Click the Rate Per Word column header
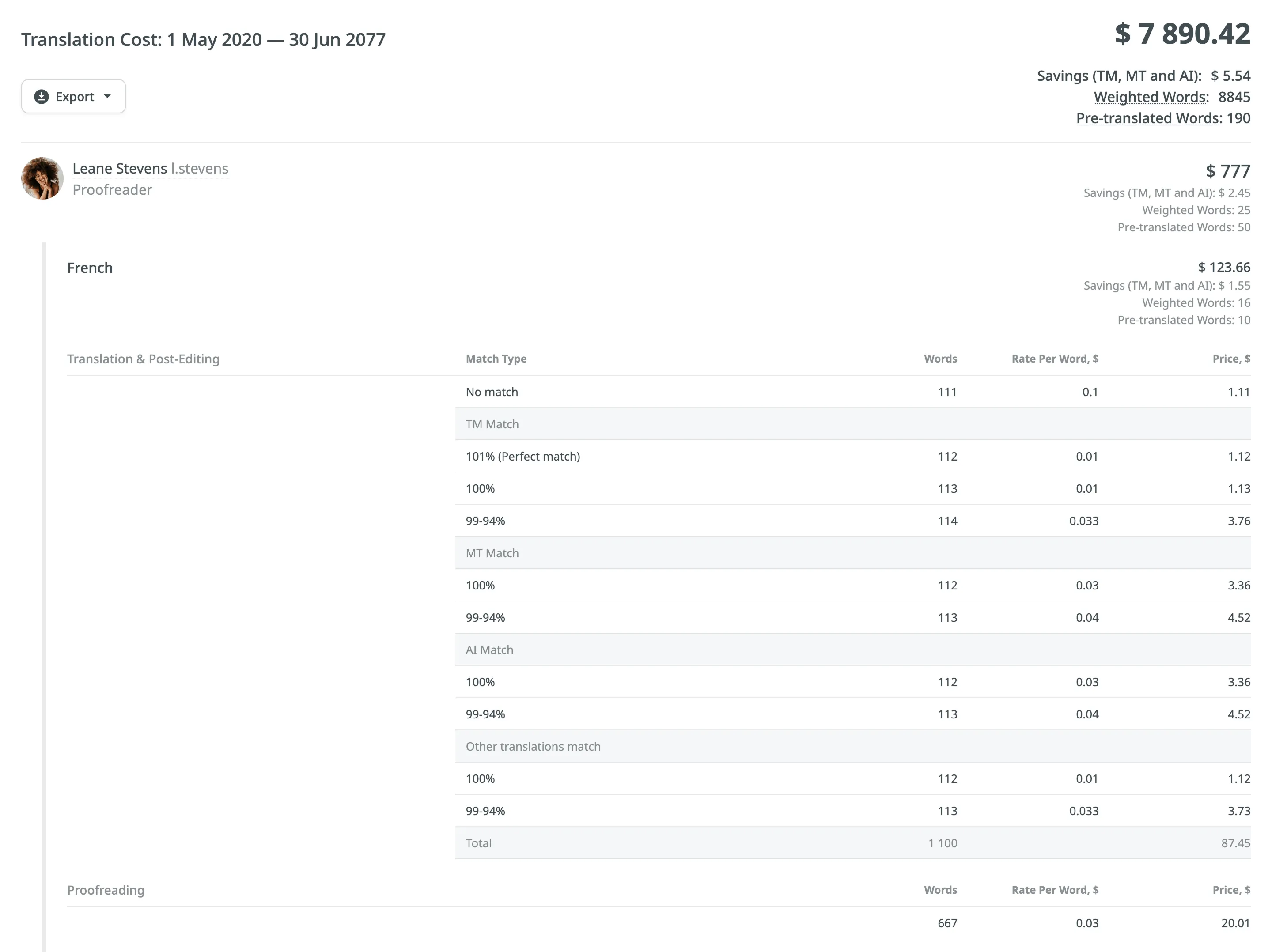 (1055, 358)
